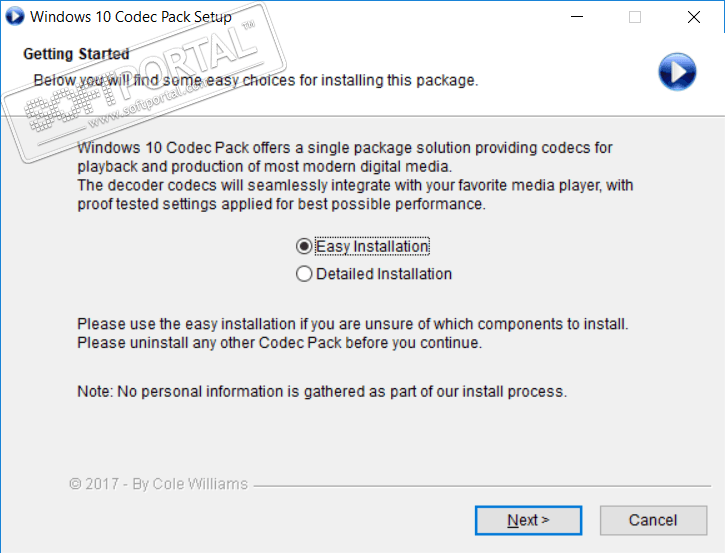This screenshot has width=725, height=553.
Task: Continue setup with the Next button
Action: coord(528,520)
